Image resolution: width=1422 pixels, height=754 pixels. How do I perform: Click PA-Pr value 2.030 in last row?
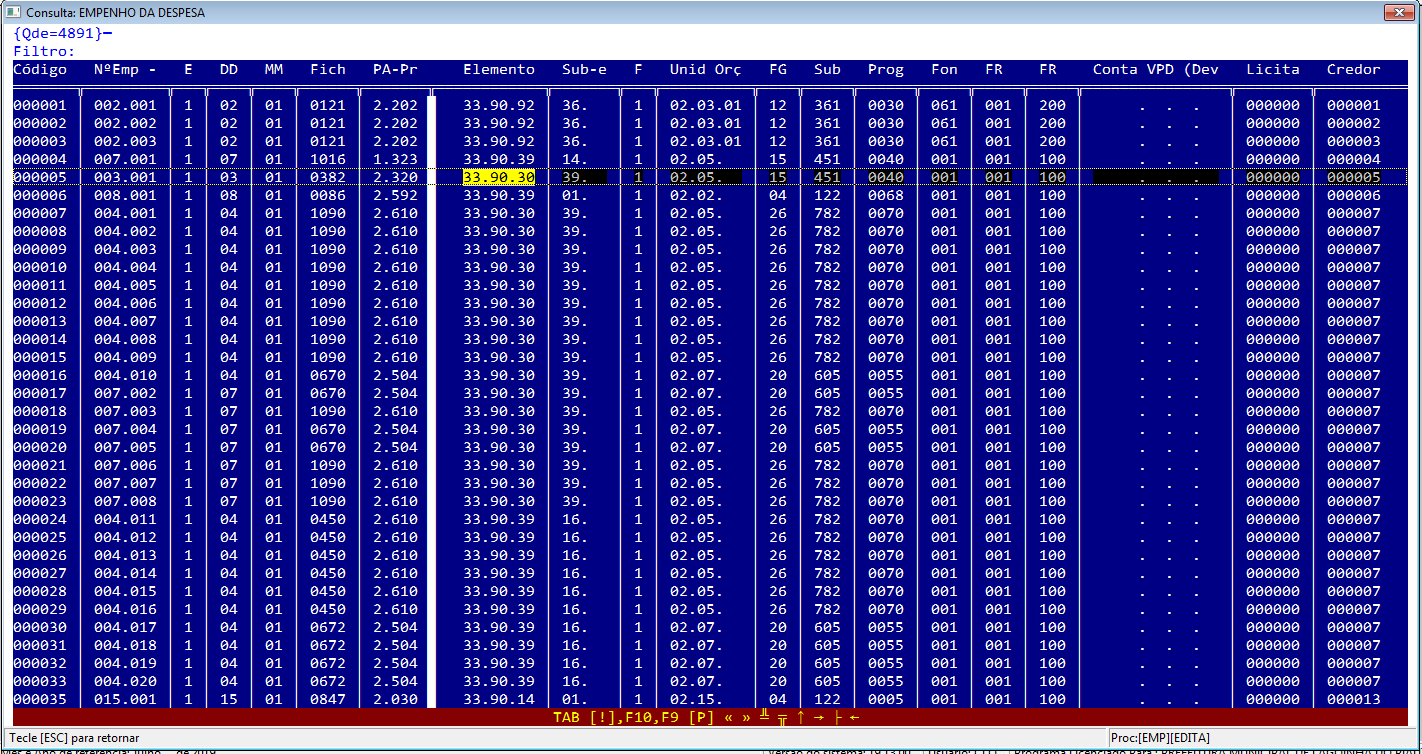tap(395, 700)
